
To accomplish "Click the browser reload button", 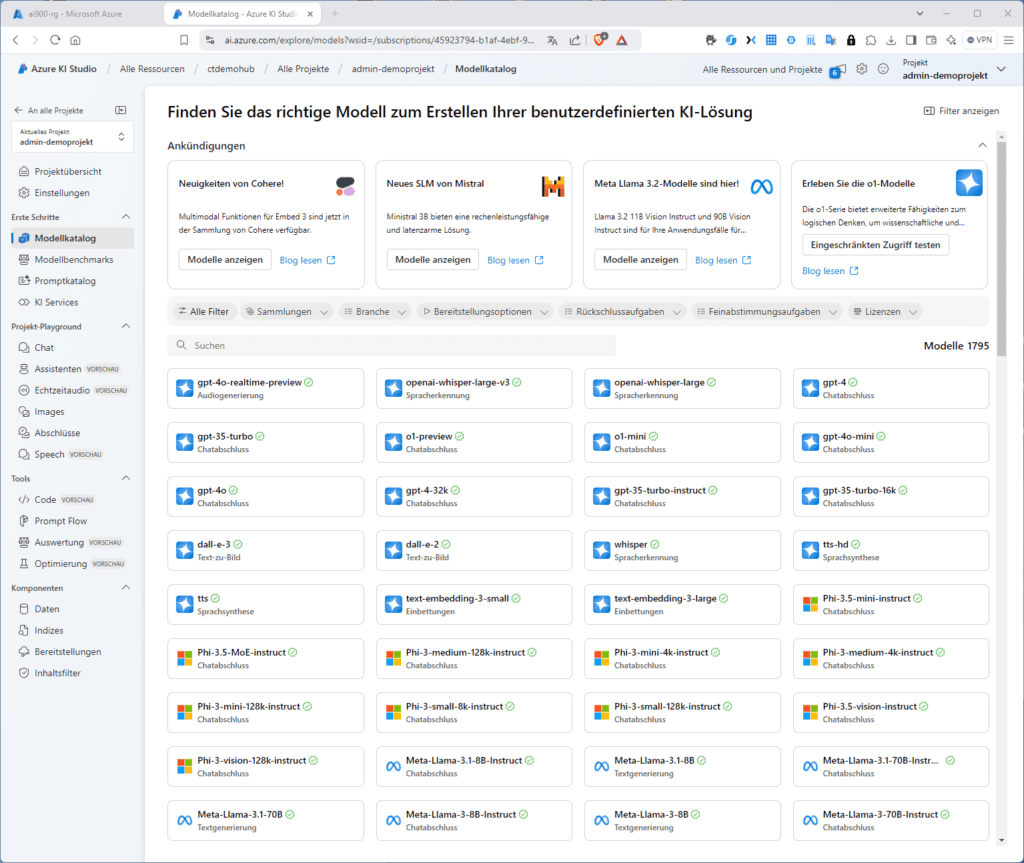I will pyautogui.click(x=55, y=41).
